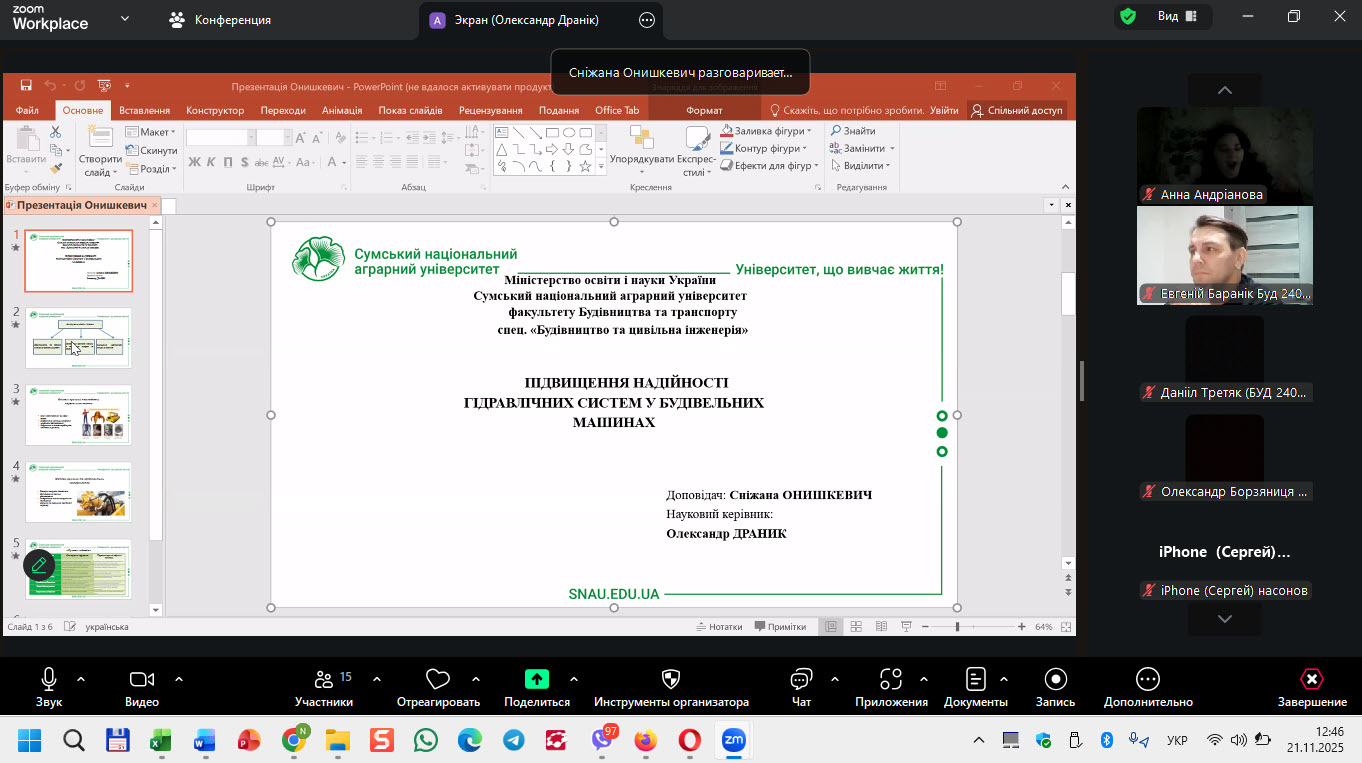Toggle the video camera on or off
1362x763 pixels.
142,680
